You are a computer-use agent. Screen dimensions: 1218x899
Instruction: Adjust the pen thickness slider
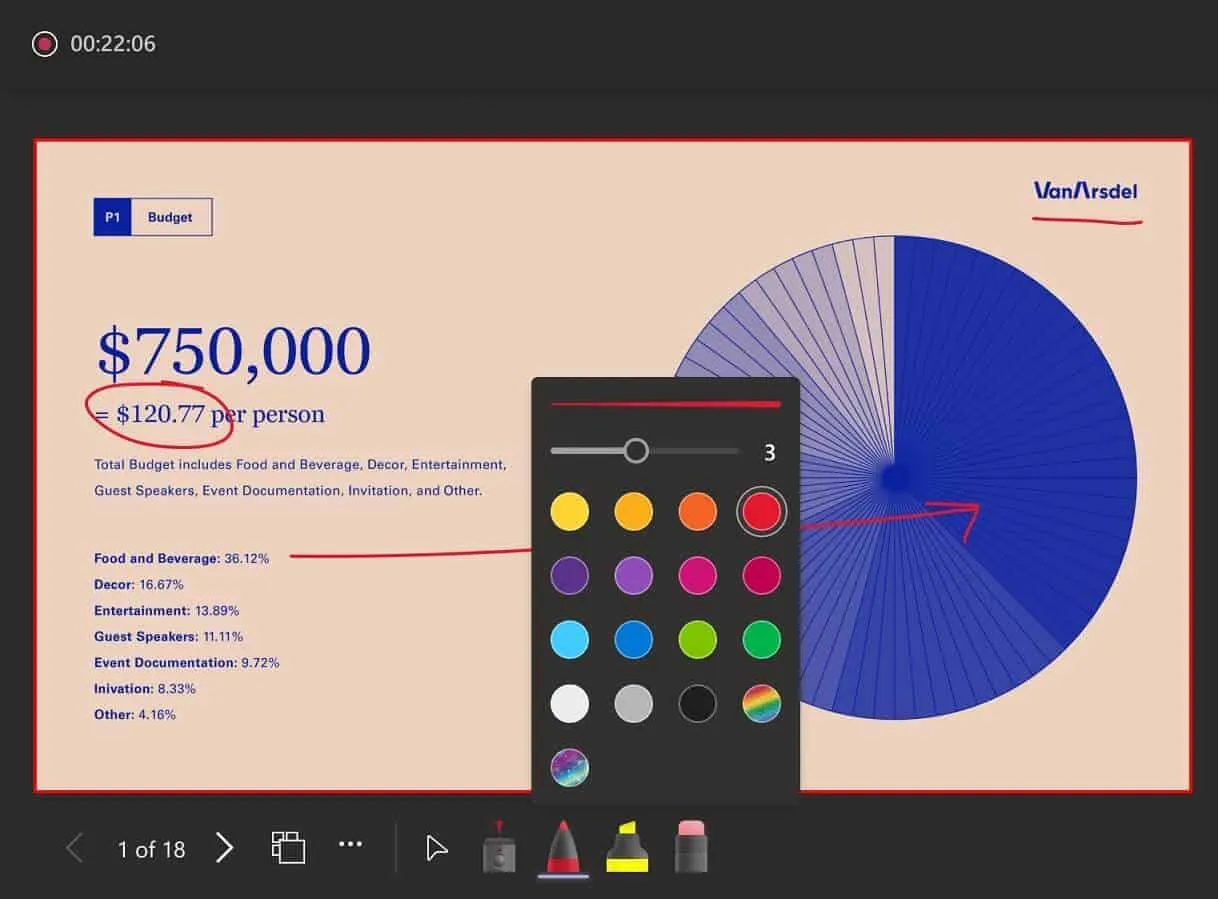pos(637,451)
